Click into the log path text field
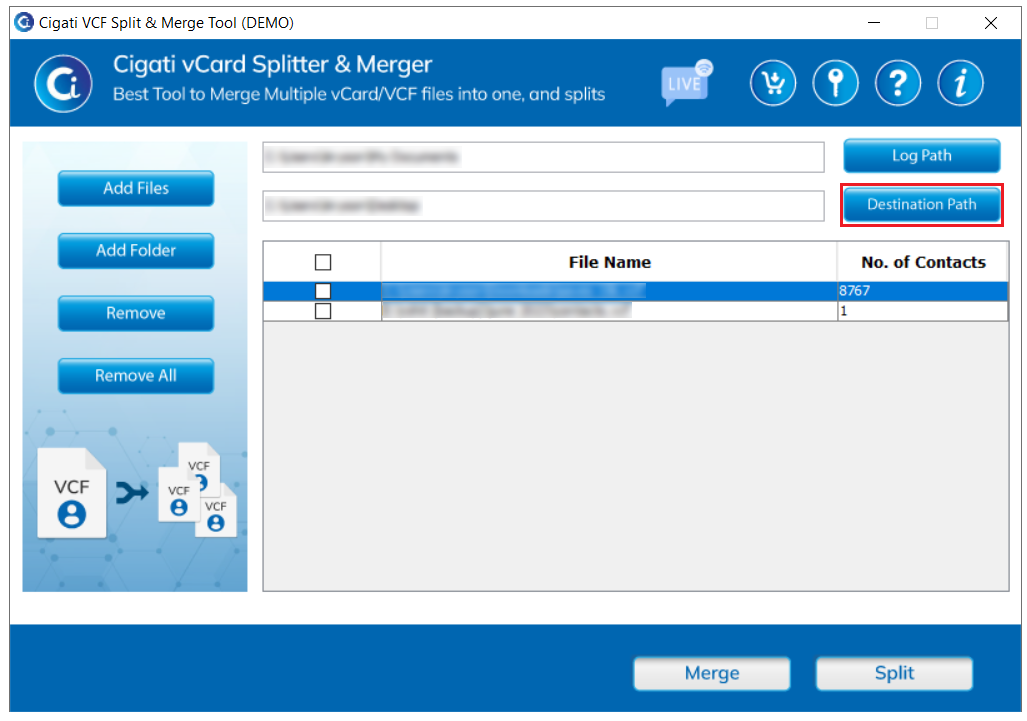Viewport: 1027px width, 721px height. coord(543,157)
